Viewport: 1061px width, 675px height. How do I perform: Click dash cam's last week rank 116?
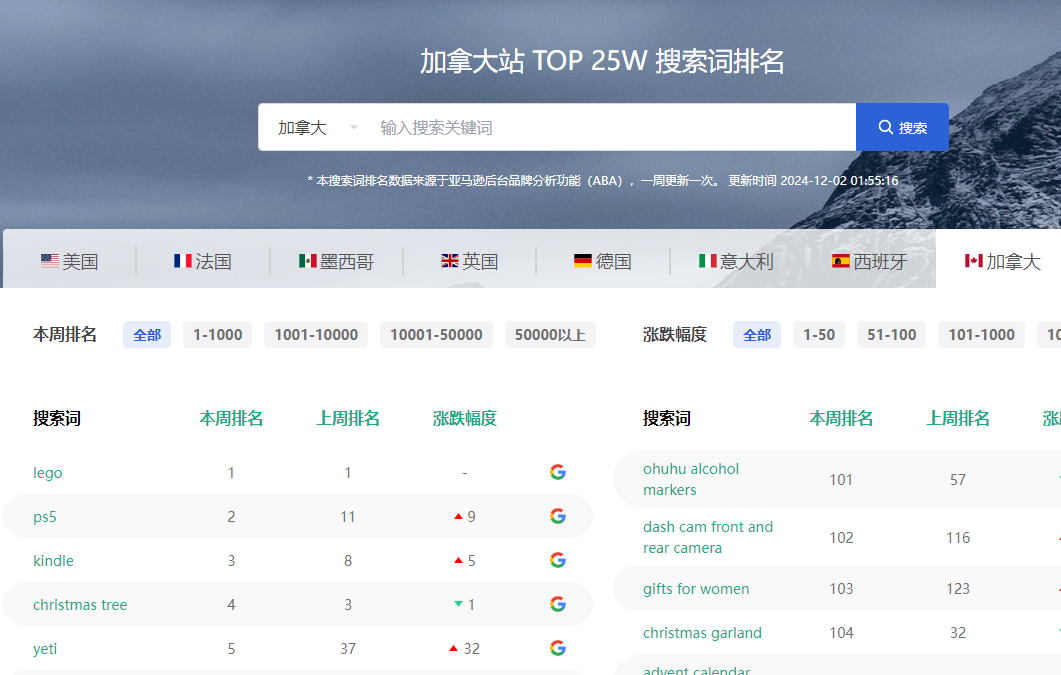[x=958, y=538]
